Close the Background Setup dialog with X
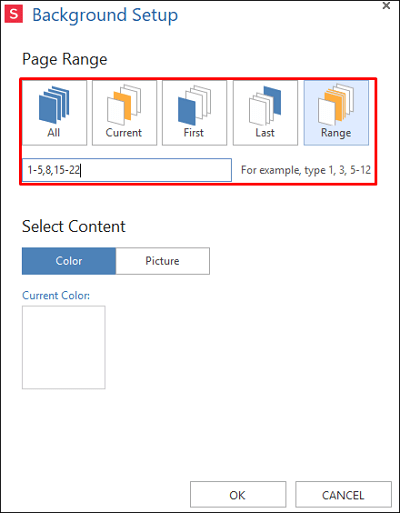Image resolution: width=400 pixels, height=513 pixels. [386, 6]
